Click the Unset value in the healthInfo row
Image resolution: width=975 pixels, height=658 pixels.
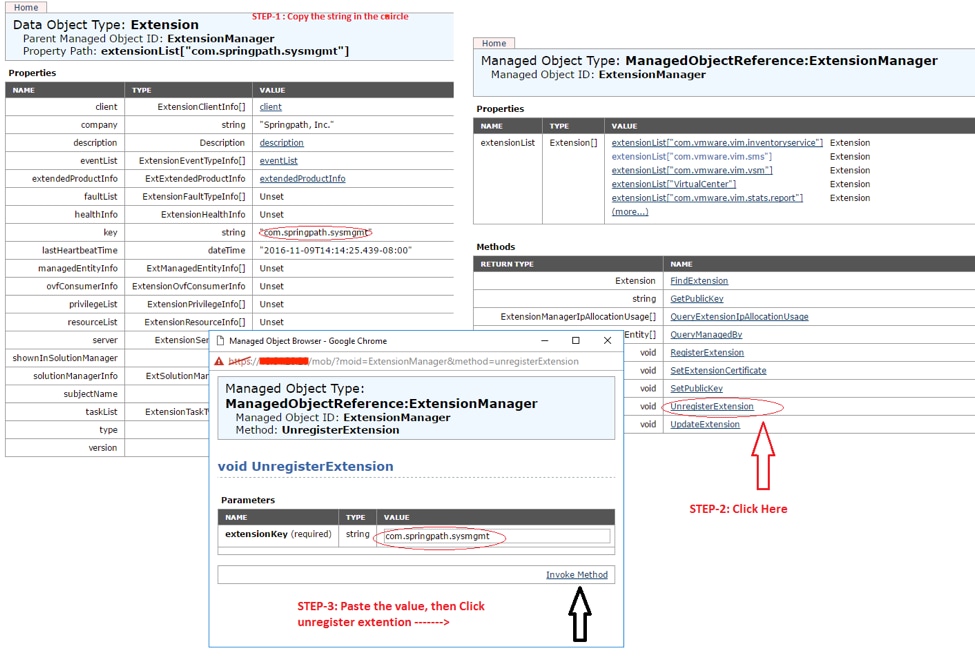click(x=272, y=215)
